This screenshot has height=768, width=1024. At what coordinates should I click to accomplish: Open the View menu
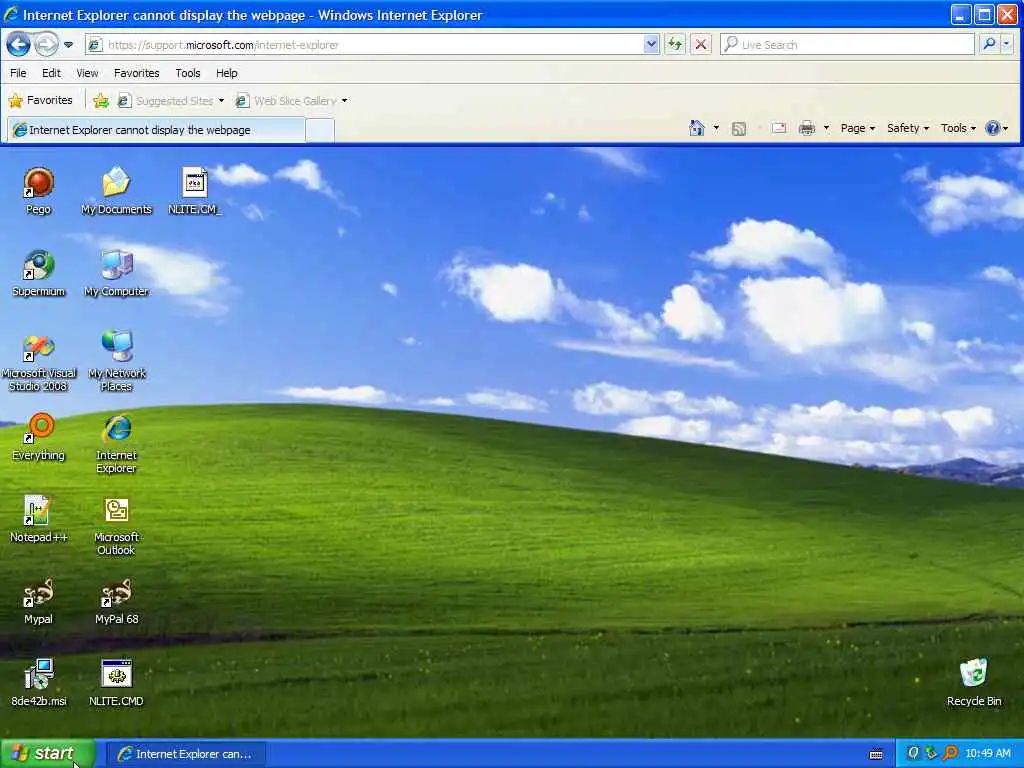[x=87, y=73]
